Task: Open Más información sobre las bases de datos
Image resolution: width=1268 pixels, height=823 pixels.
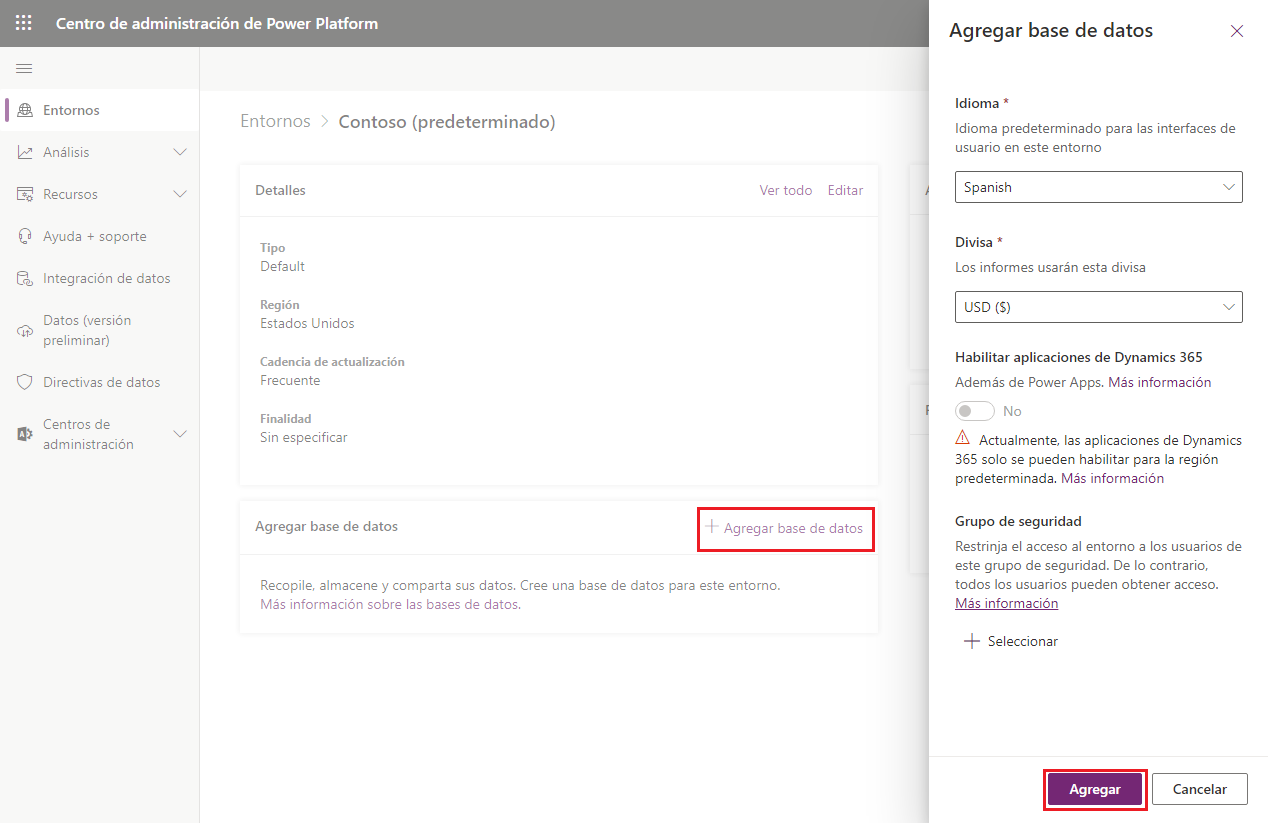Action: point(389,604)
